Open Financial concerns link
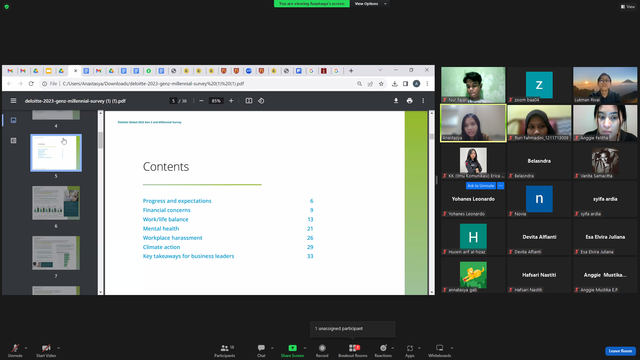This screenshot has height=360, width=640. 167,210
